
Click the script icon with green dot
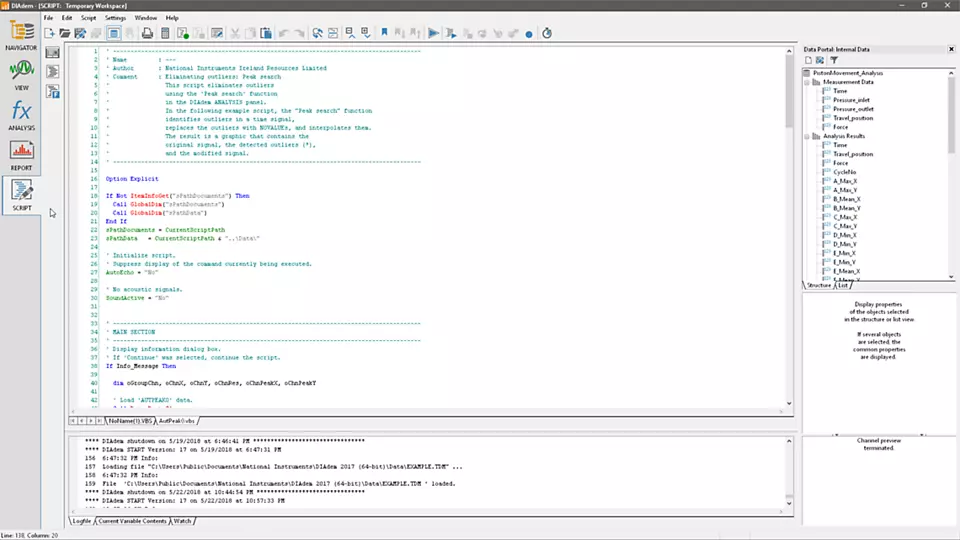click(x=182, y=33)
